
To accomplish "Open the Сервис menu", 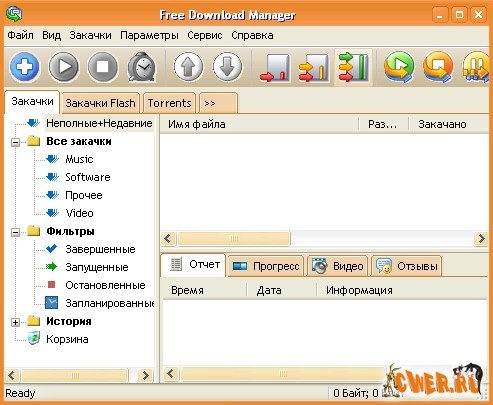I will pyautogui.click(x=205, y=35).
